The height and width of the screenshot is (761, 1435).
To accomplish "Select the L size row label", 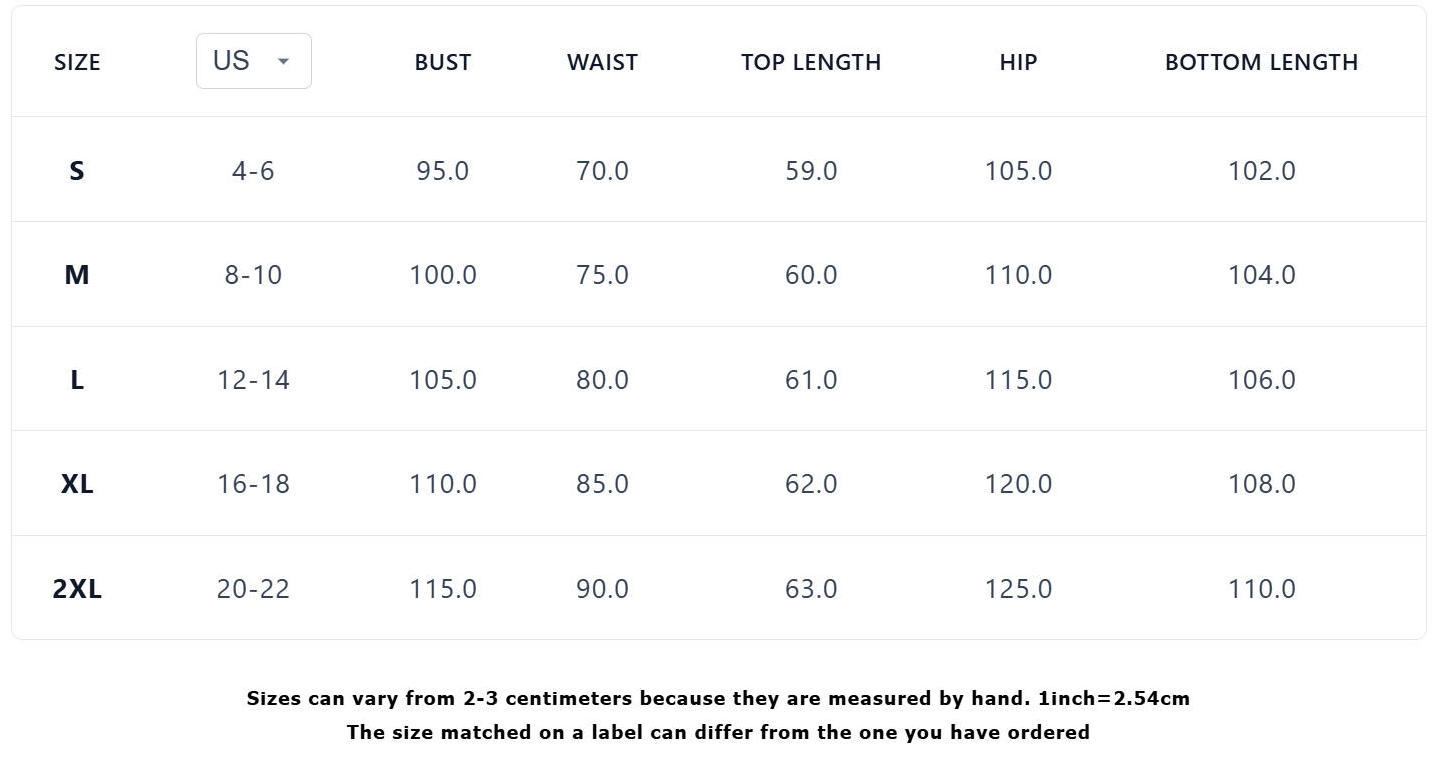I will click(77, 380).
